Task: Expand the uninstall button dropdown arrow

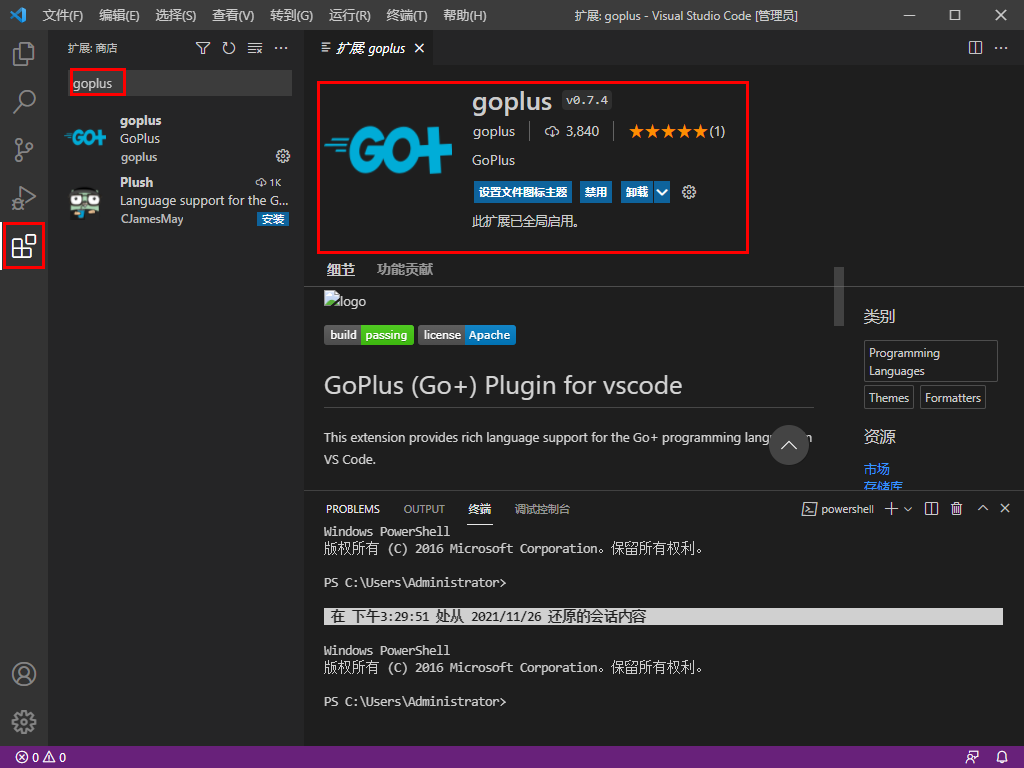Action: [662, 192]
